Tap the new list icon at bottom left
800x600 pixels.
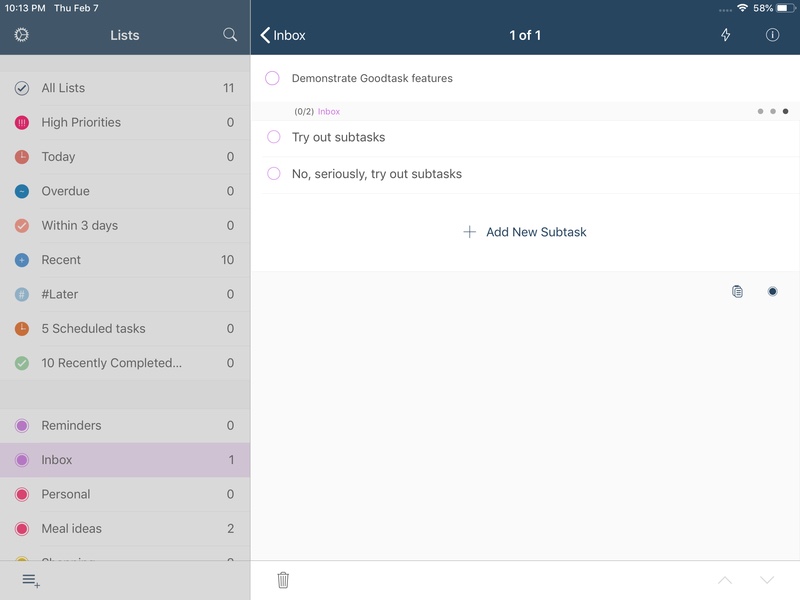point(28,578)
